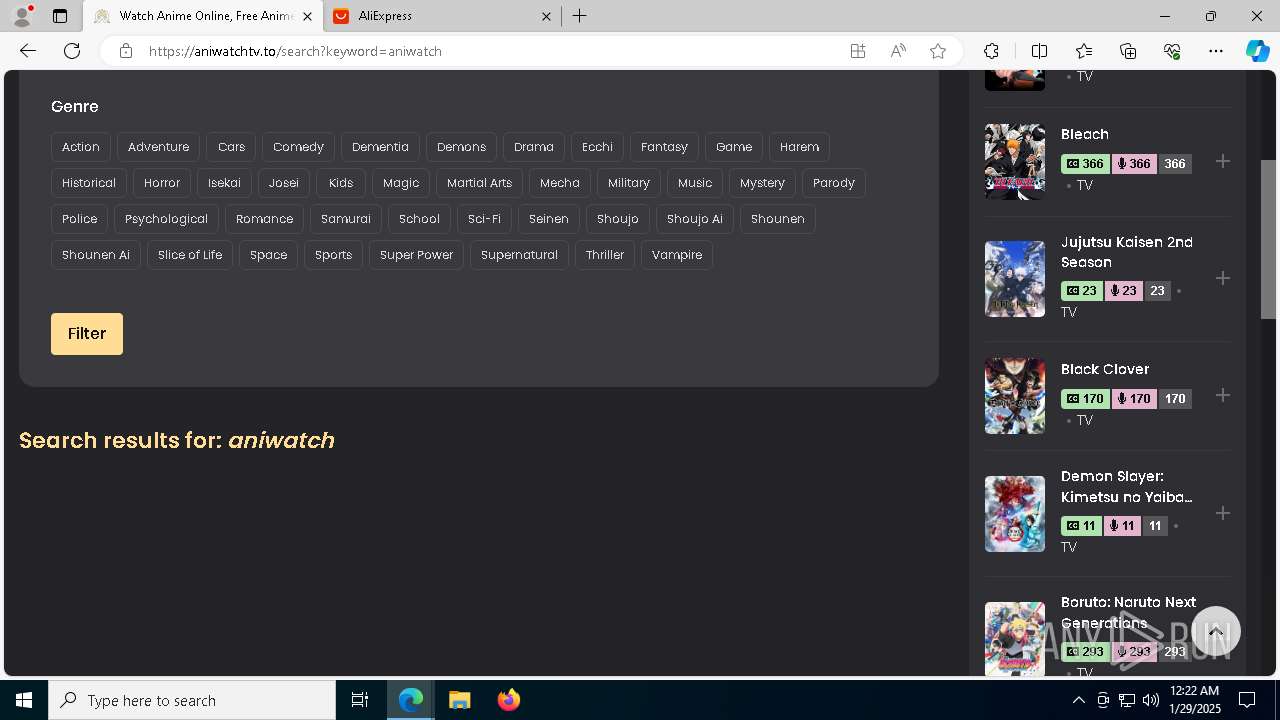Open the Bleach poster thumbnail
Image resolution: width=1280 pixels, height=720 pixels.
[x=1015, y=161]
